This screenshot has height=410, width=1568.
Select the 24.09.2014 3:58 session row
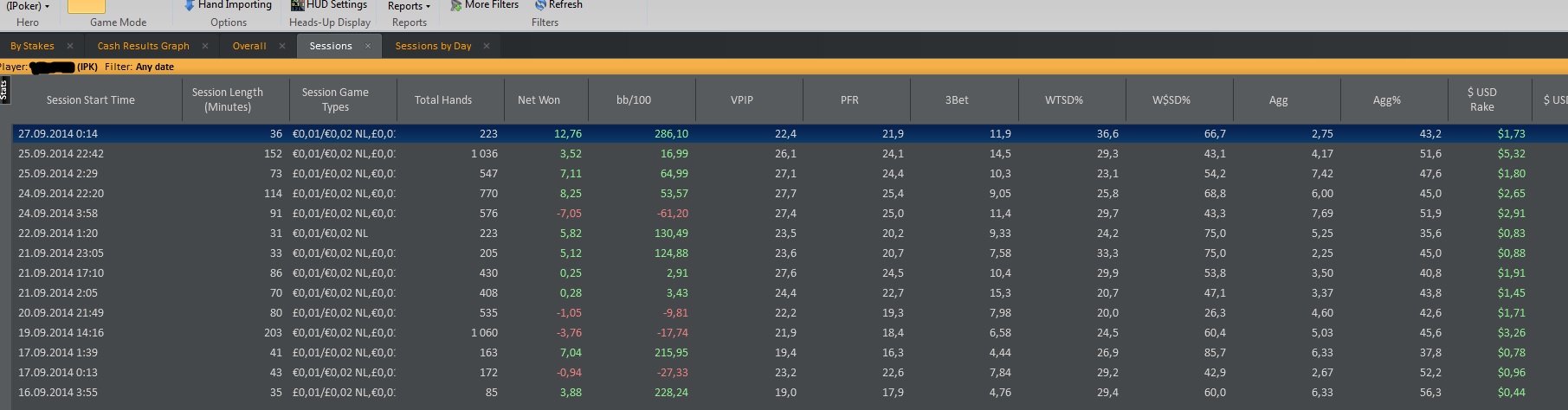click(58, 214)
